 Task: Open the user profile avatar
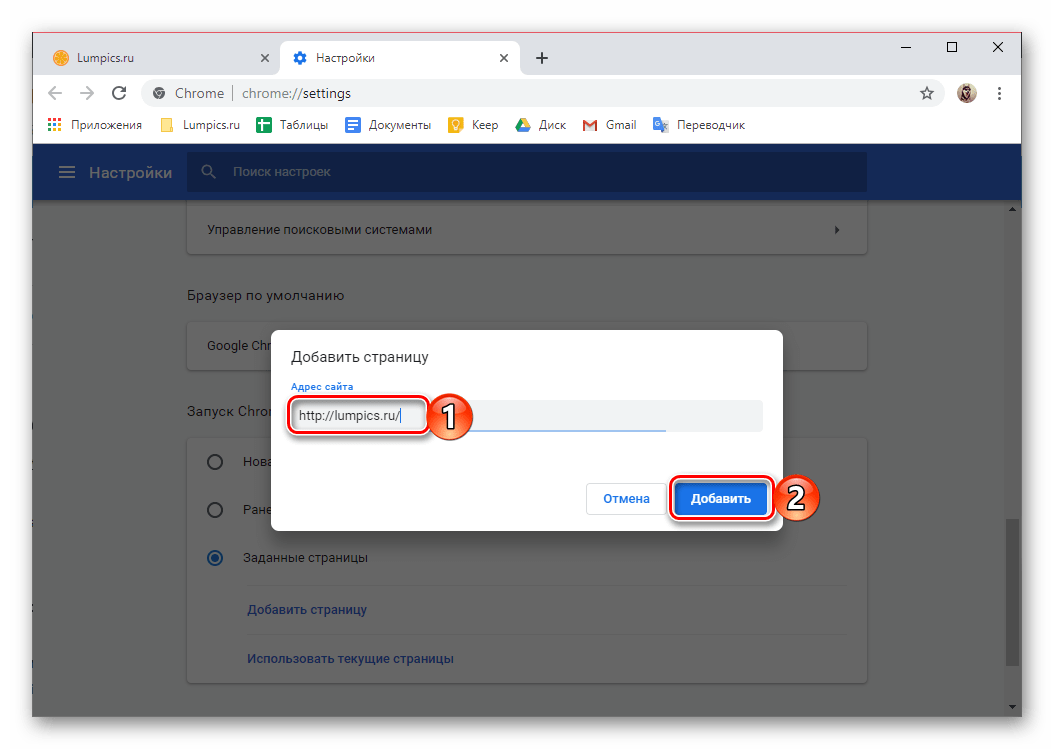click(x=967, y=93)
